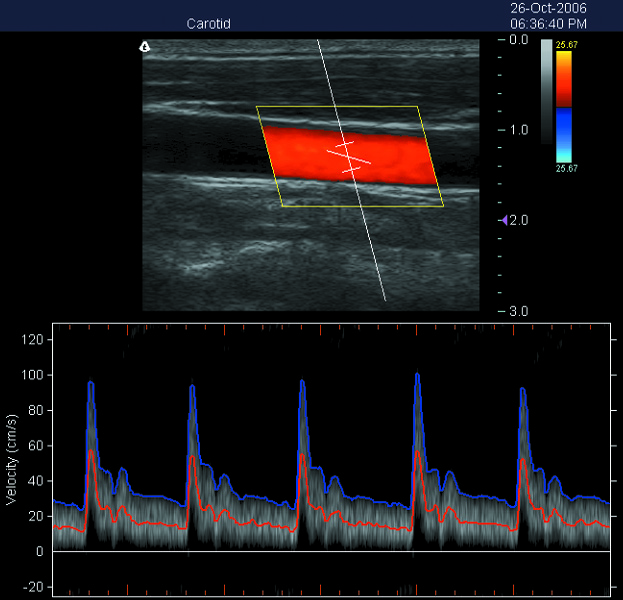Click the probe orientation marker icon

tap(146, 47)
